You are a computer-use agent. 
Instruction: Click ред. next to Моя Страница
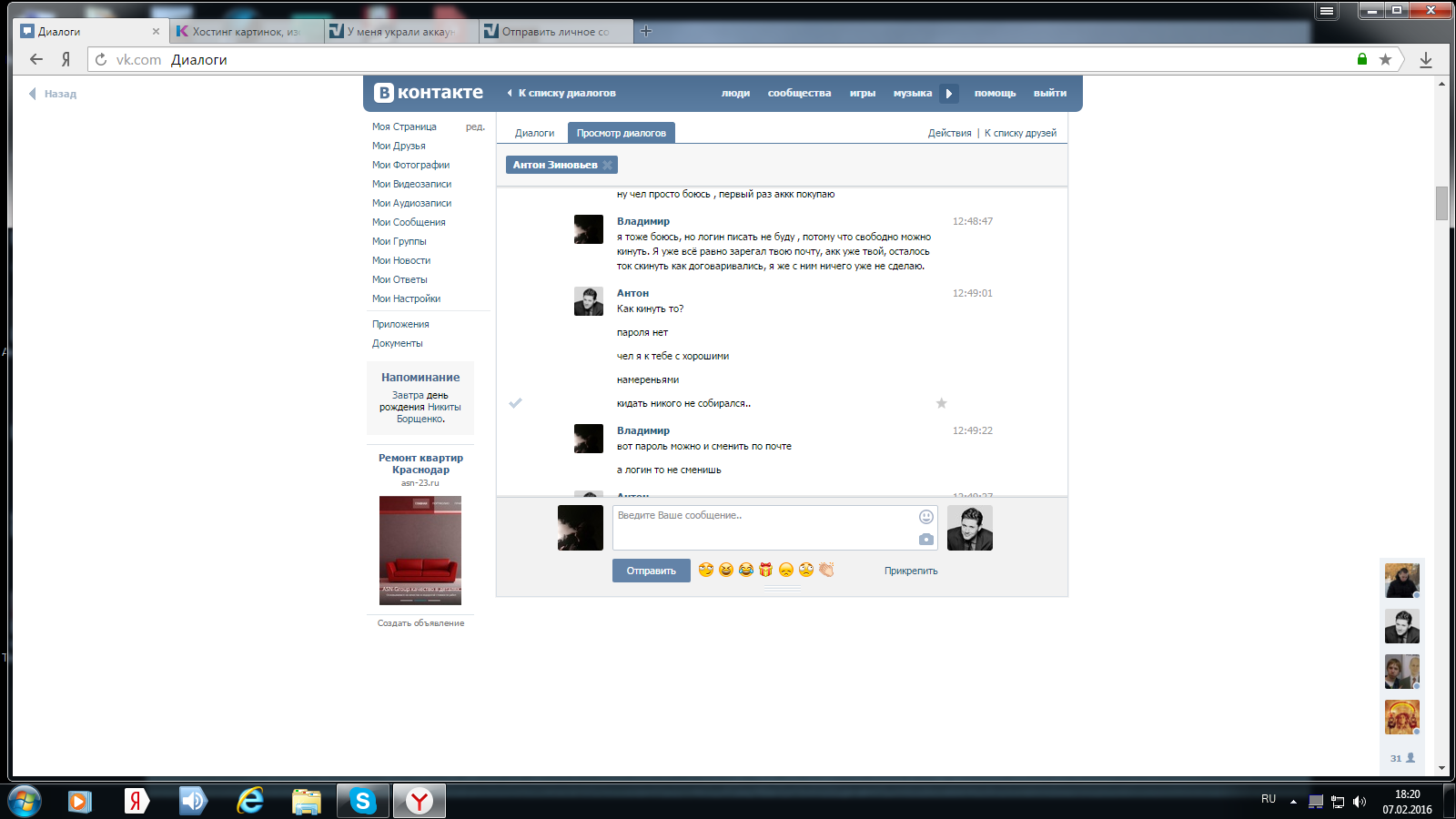475,126
